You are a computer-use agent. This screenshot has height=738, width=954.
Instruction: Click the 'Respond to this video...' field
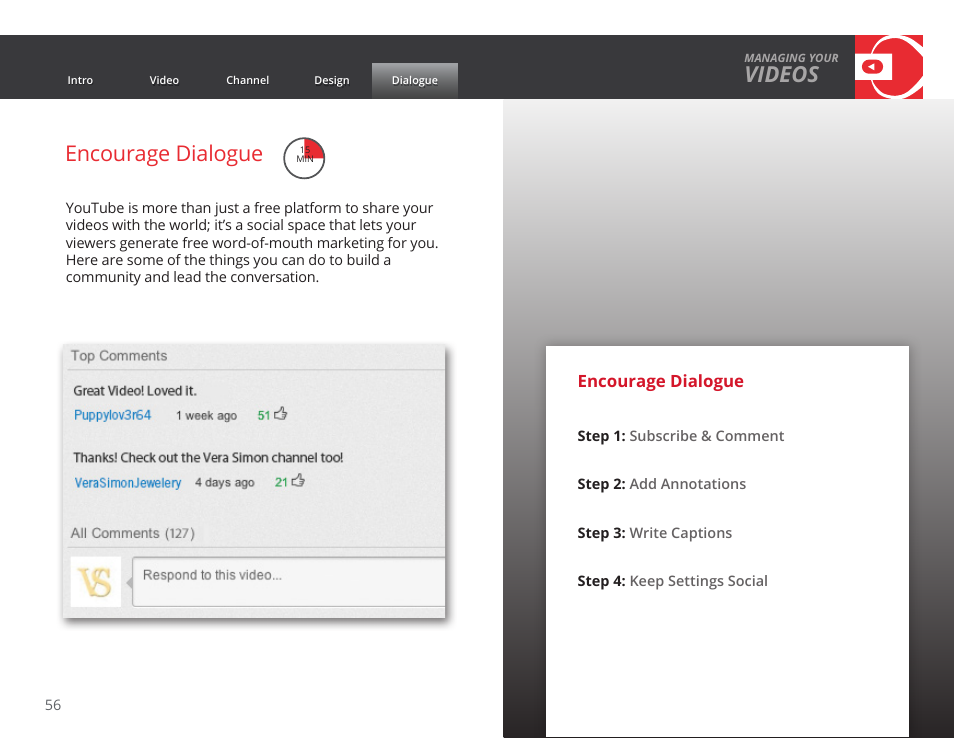click(x=288, y=581)
